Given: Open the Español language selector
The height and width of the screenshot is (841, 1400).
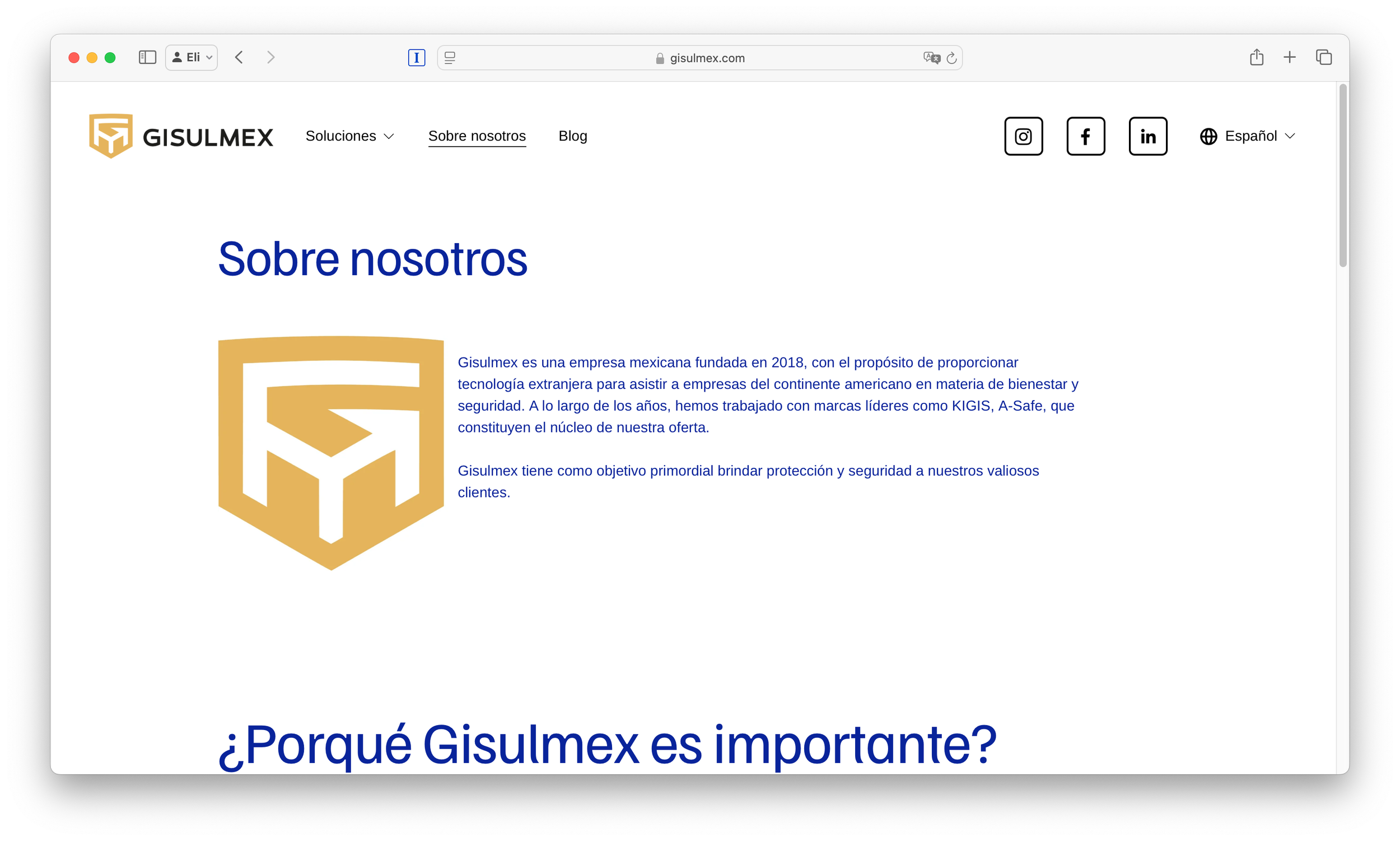Looking at the screenshot, I should click(1248, 136).
